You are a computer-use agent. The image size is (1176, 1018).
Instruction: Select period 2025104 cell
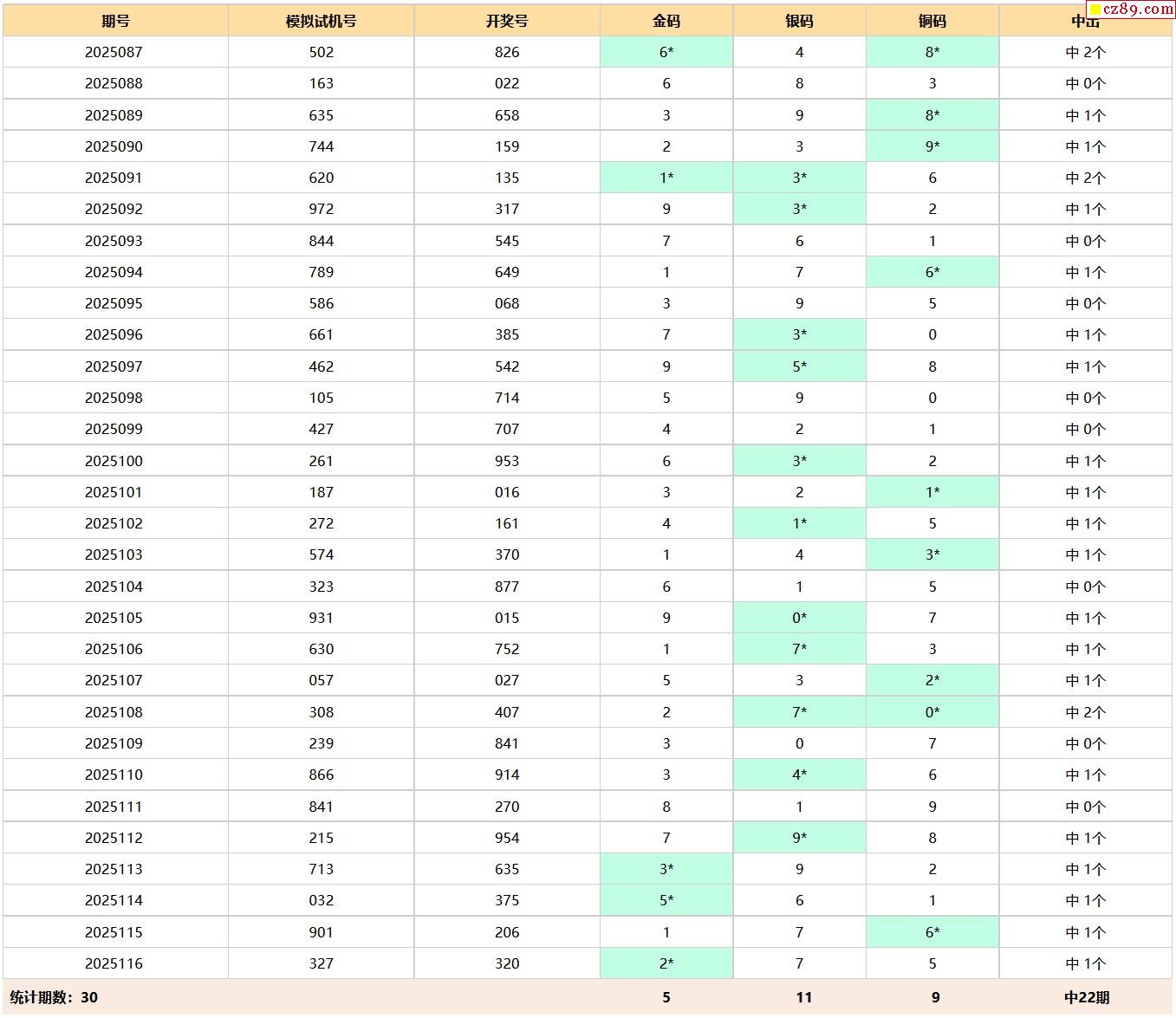[114, 587]
